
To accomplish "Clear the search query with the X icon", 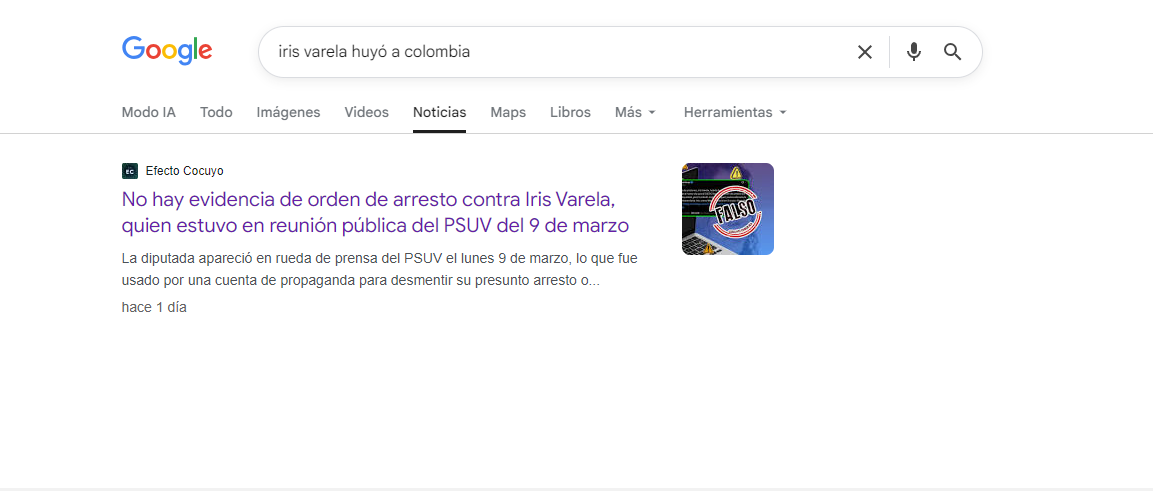I will coord(865,52).
